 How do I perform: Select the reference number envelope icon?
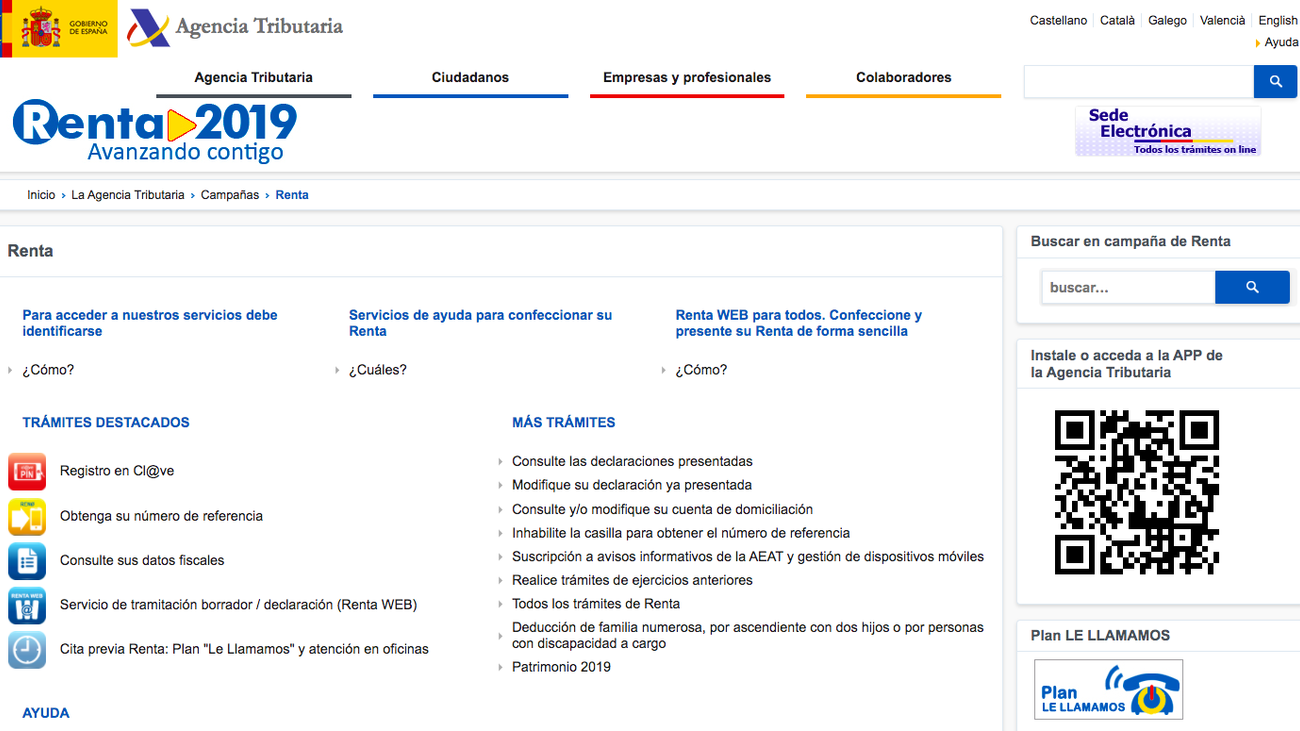(26, 515)
